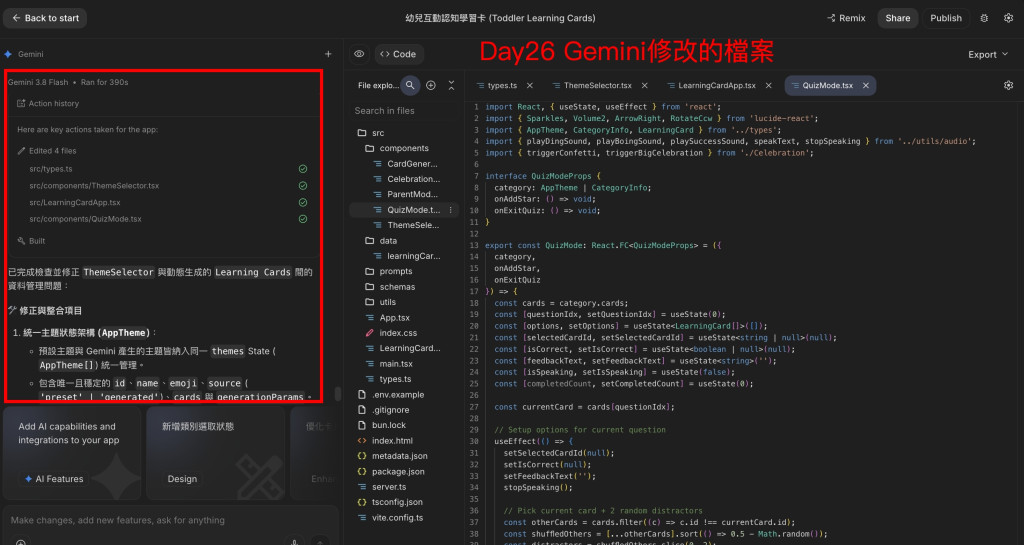Focus the Make changes prompt input
Screen dimensions: 1024x545
point(170,520)
